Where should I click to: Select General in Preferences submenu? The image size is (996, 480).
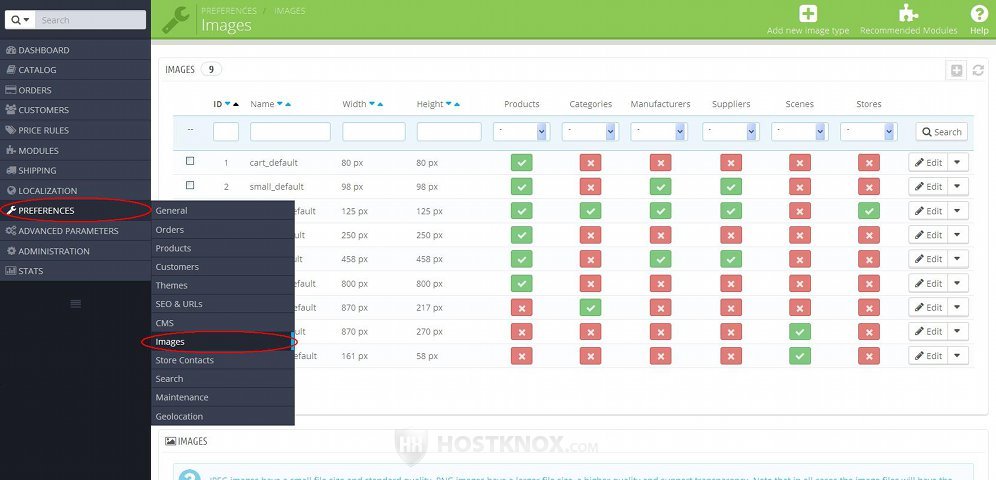click(222, 211)
